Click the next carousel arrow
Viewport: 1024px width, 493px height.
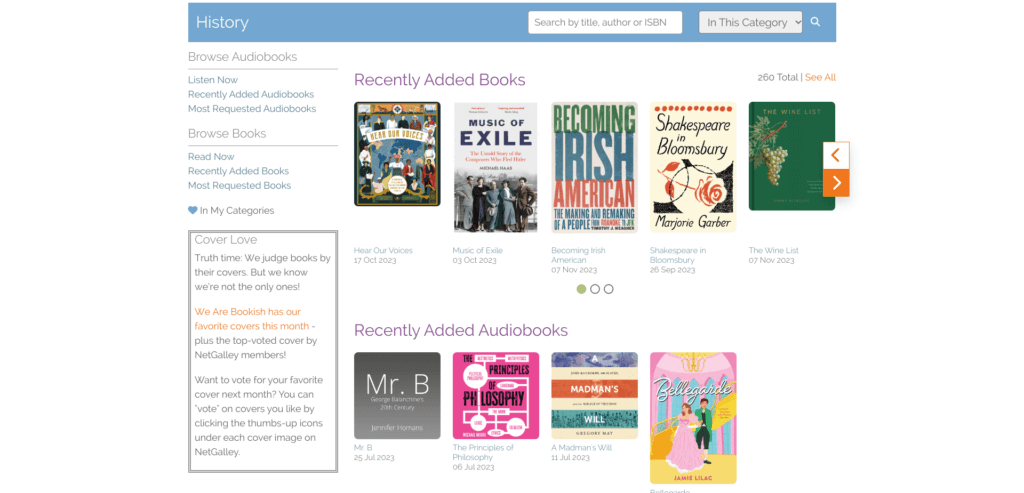(836, 183)
